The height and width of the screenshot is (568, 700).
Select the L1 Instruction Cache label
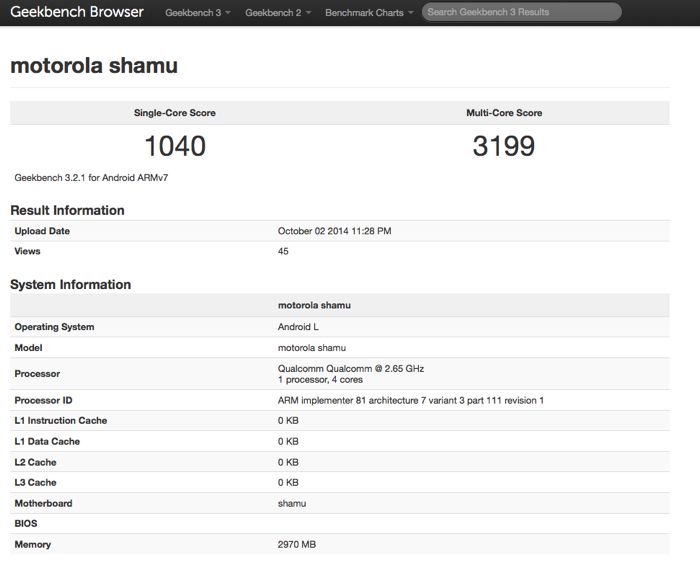(x=61, y=421)
